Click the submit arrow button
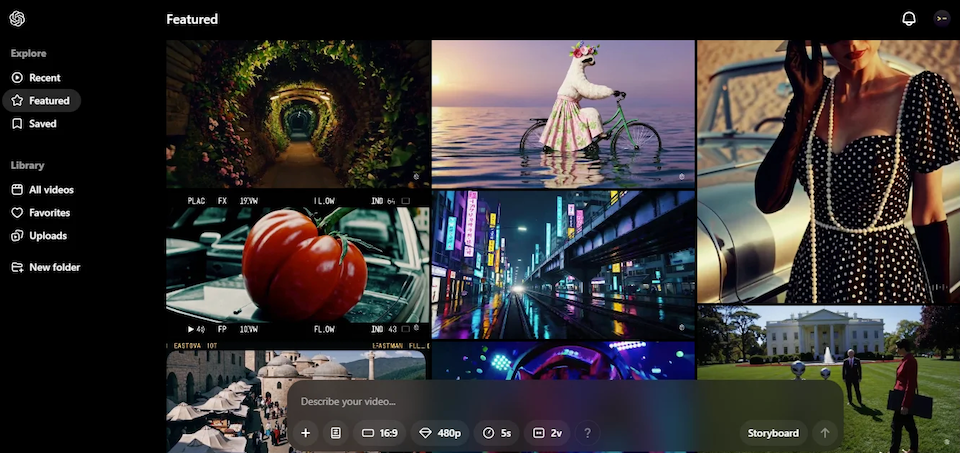The width and height of the screenshot is (960, 453). (x=825, y=433)
